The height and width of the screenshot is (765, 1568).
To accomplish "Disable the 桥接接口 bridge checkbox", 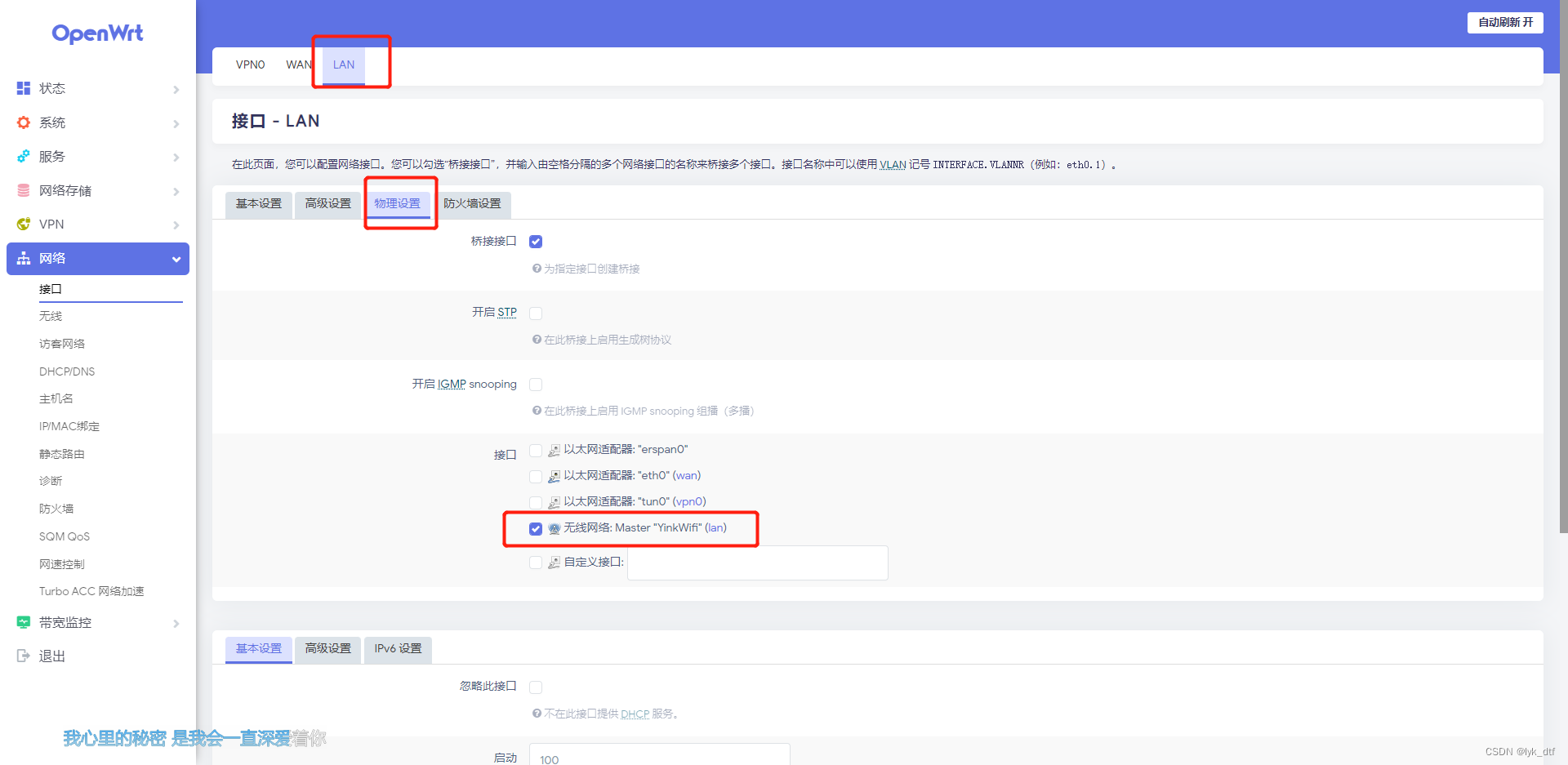I will [536, 241].
